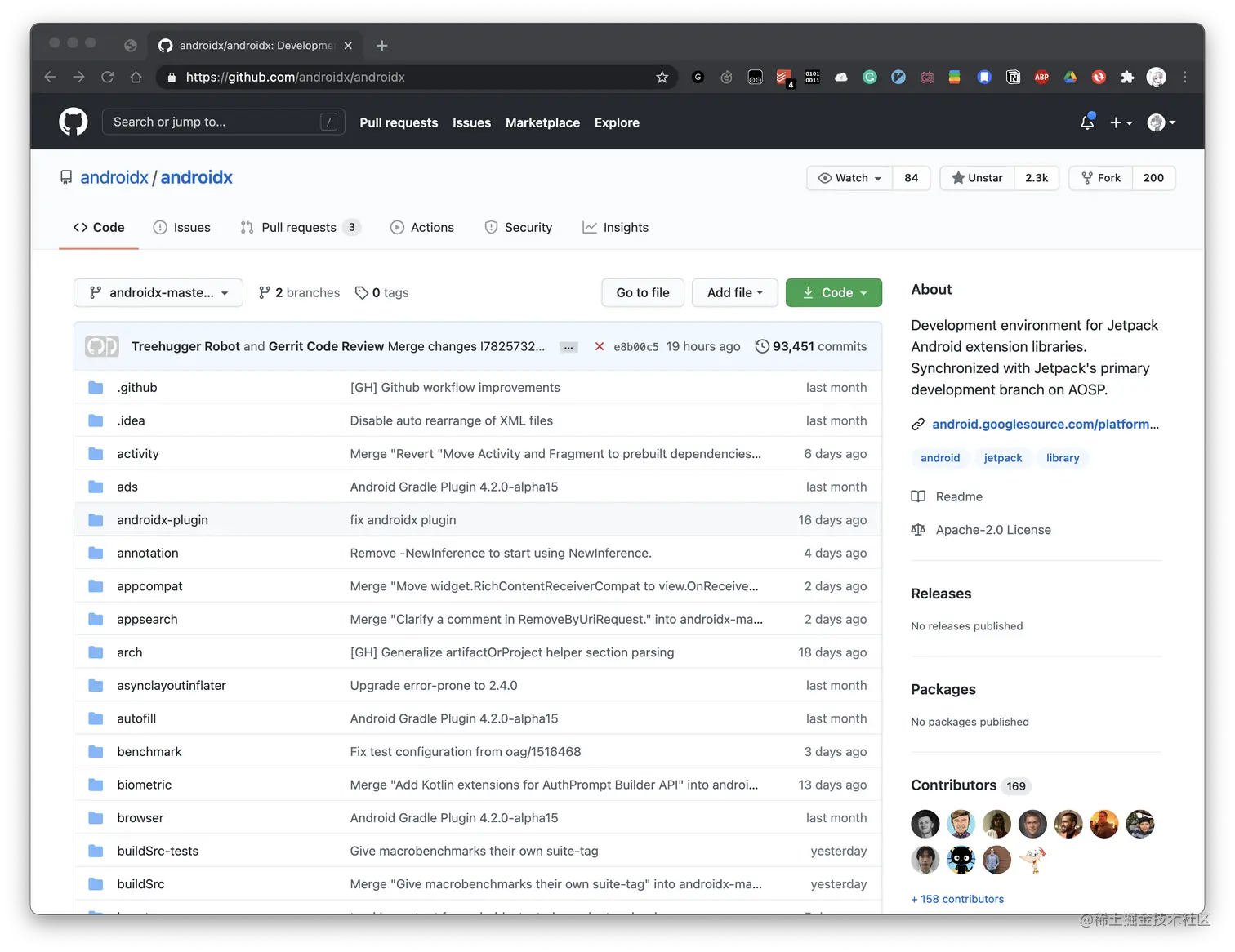The width and height of the screenshot is (1235, 952).
Task: Click the Go to file button
Action: coord(643,292)
